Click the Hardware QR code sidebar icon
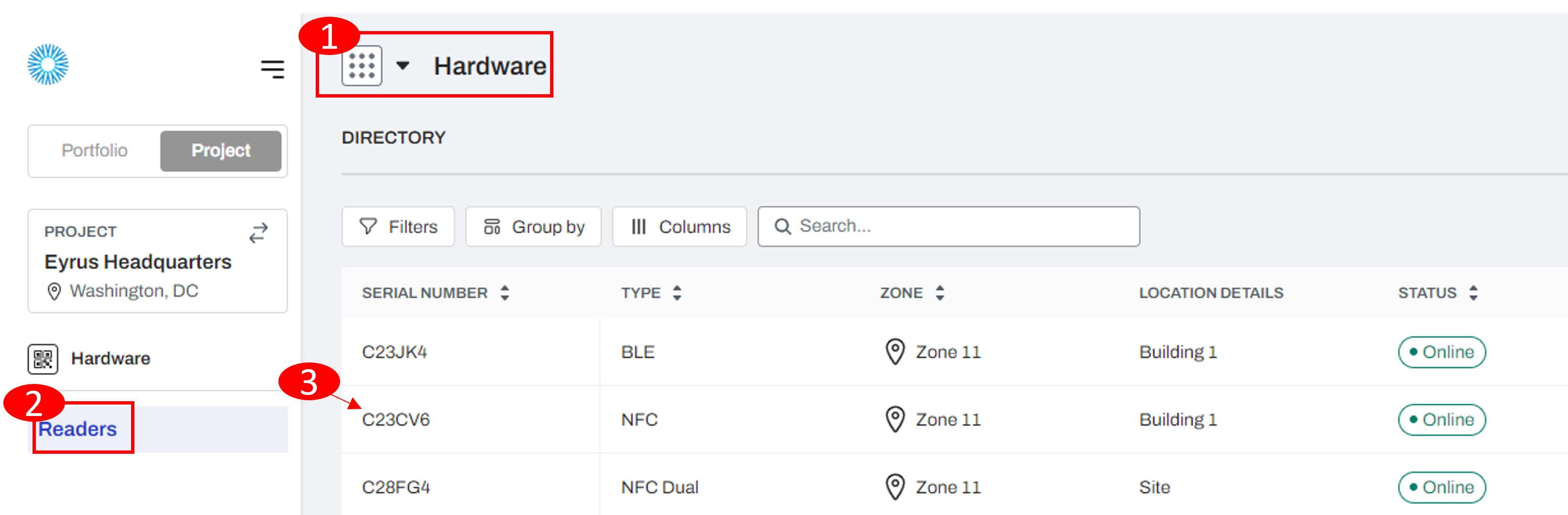The image size is (1568, 515). [43, 359]
